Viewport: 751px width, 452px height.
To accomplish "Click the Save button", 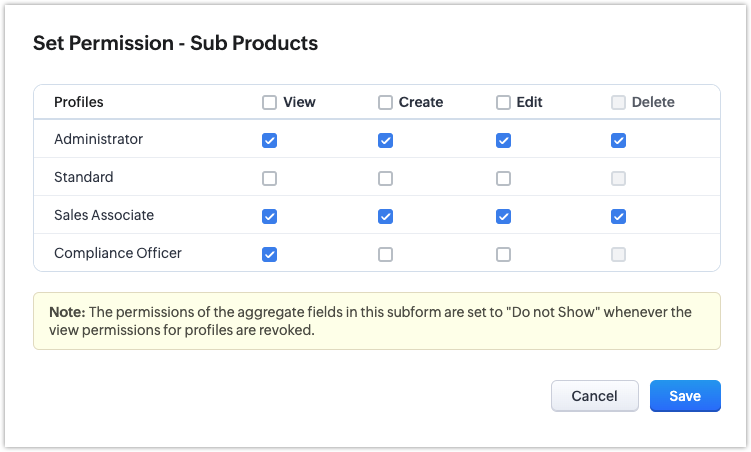I will (685, 396).
